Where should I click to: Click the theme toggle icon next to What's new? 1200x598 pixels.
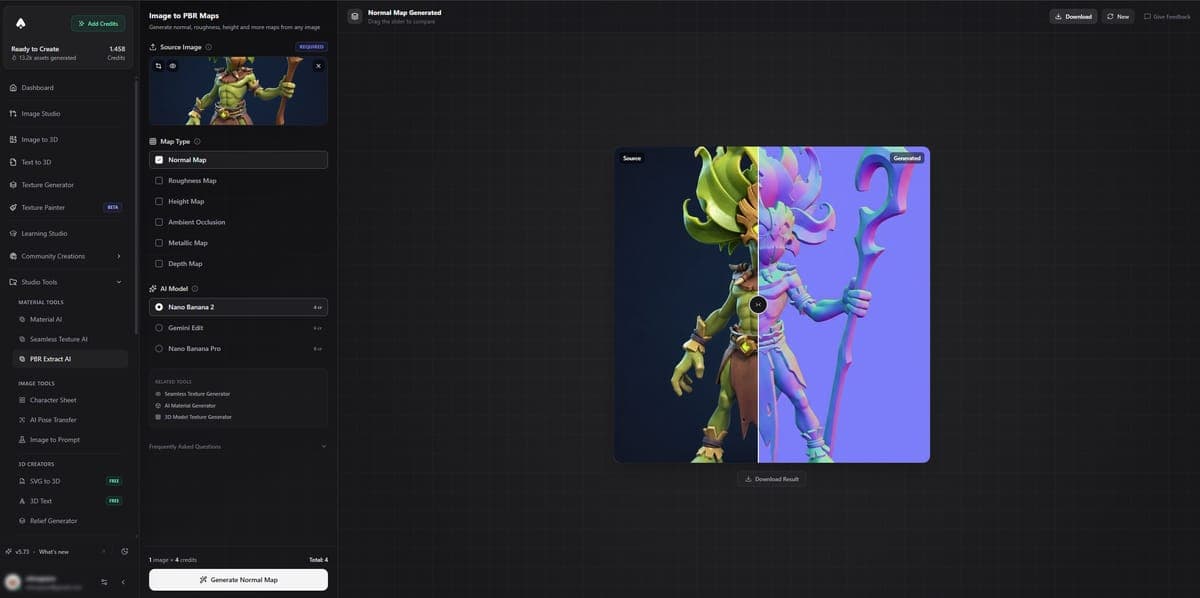pos(125,551)
